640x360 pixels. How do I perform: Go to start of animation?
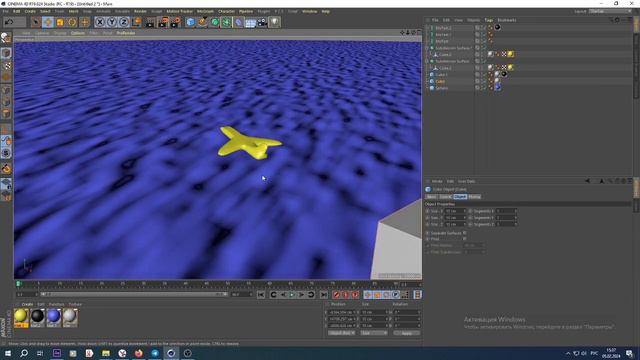click(261, 295)
